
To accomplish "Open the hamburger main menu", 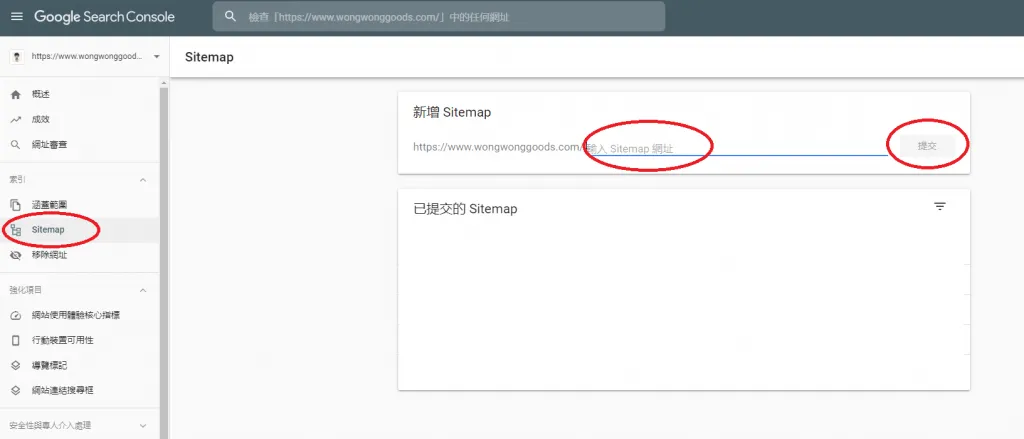I will (16, 17).
